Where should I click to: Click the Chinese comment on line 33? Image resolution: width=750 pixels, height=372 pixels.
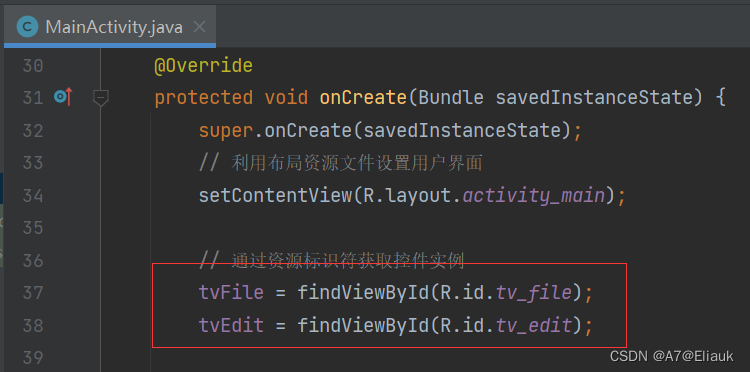[x=341, y=163]
